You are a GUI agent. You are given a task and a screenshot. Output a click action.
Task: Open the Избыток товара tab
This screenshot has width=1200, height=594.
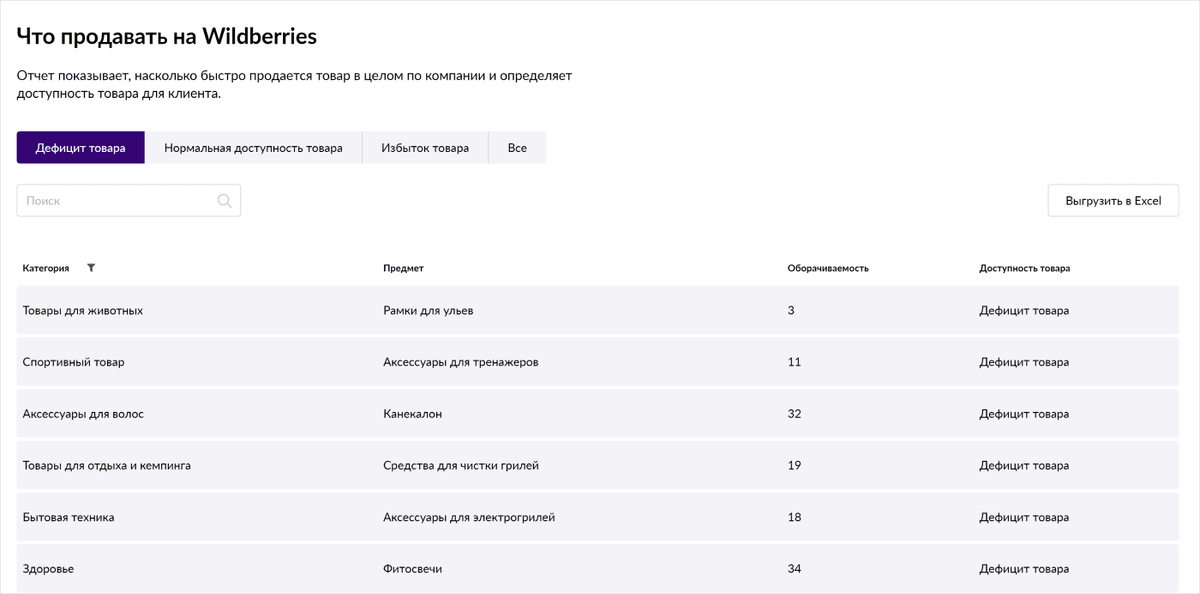425,148
